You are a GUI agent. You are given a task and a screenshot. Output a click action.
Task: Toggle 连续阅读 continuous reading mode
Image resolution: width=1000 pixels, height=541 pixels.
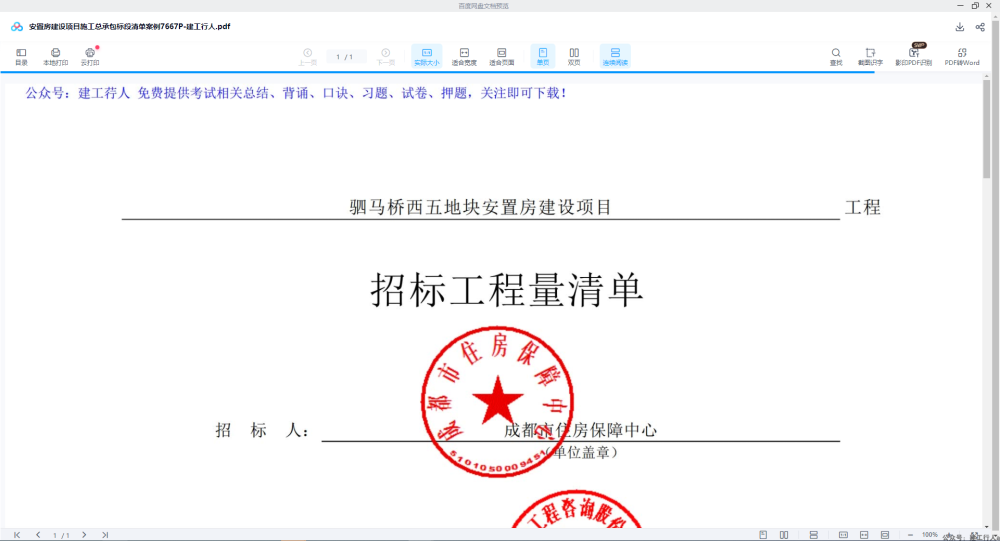615,57
